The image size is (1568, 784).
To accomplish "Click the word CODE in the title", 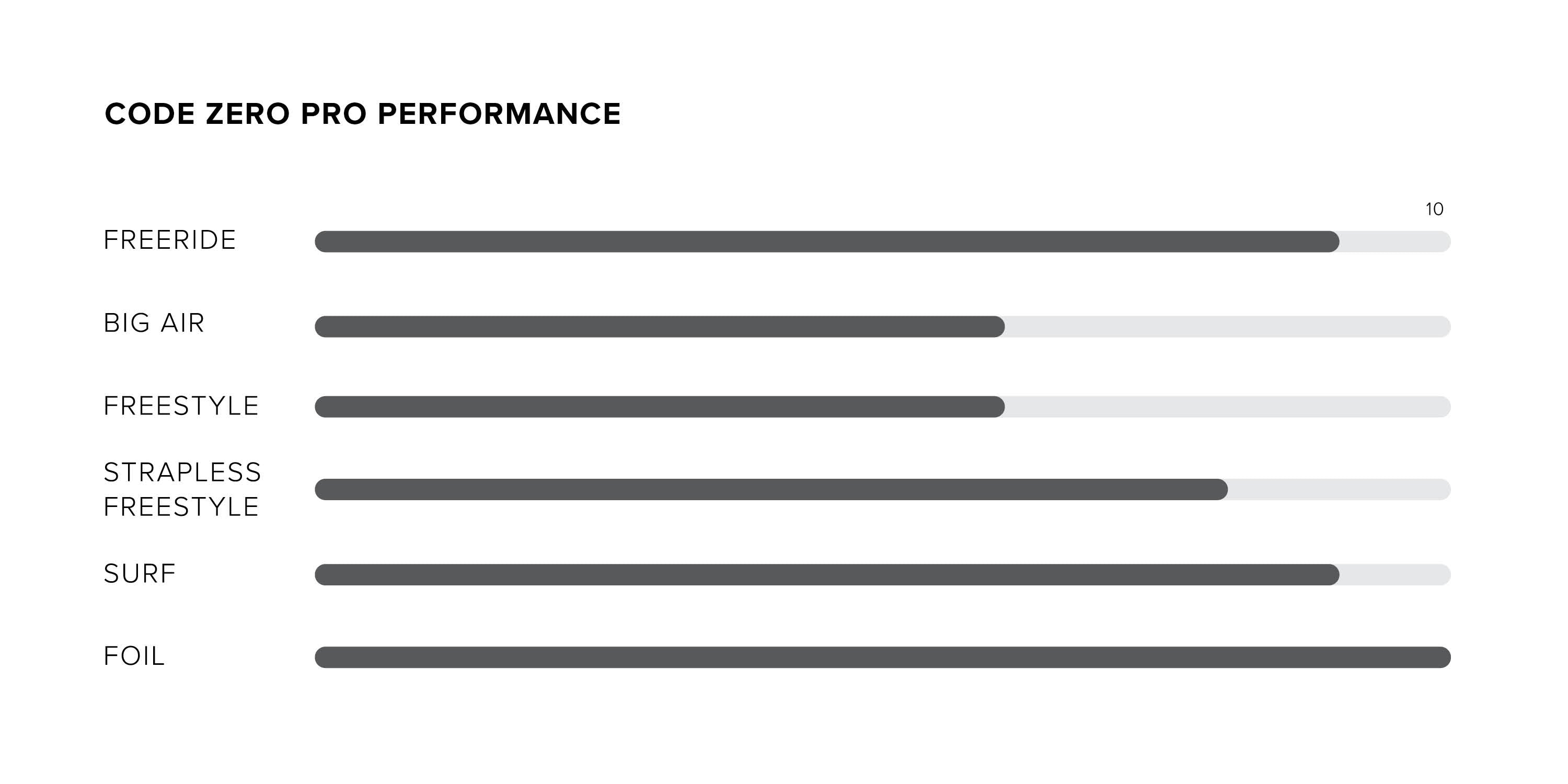I will point(149,114).
